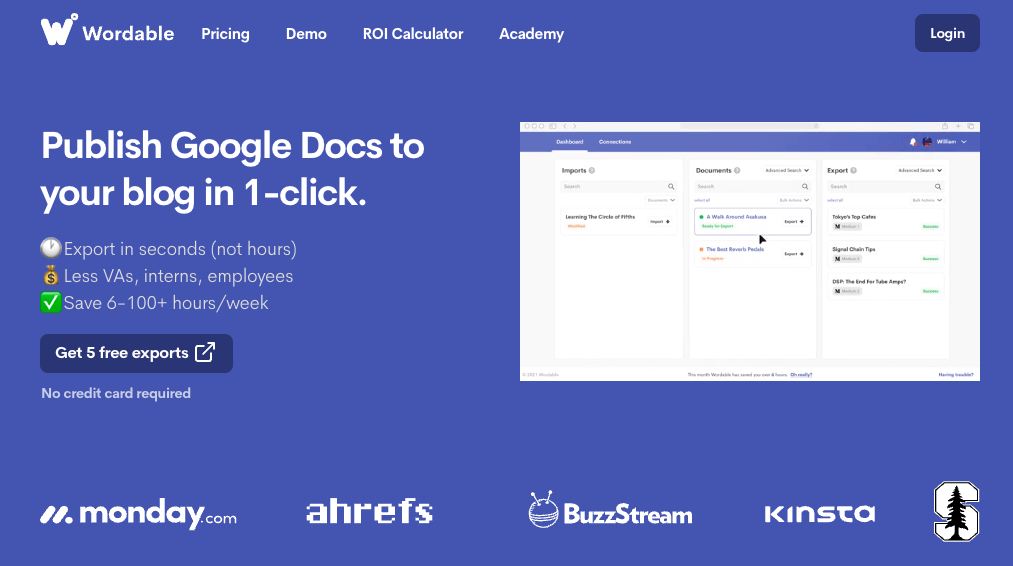
Task: Click the green checkmark emoji beside Save hours
Action: (x=50, y=302)
